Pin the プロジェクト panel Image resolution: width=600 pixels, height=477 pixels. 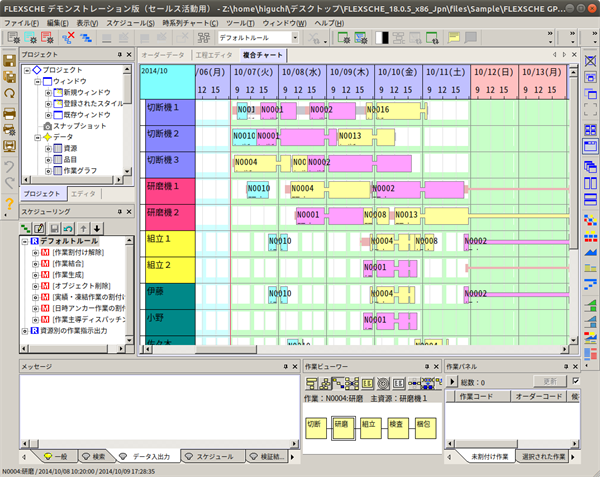(x=118, y=54)
